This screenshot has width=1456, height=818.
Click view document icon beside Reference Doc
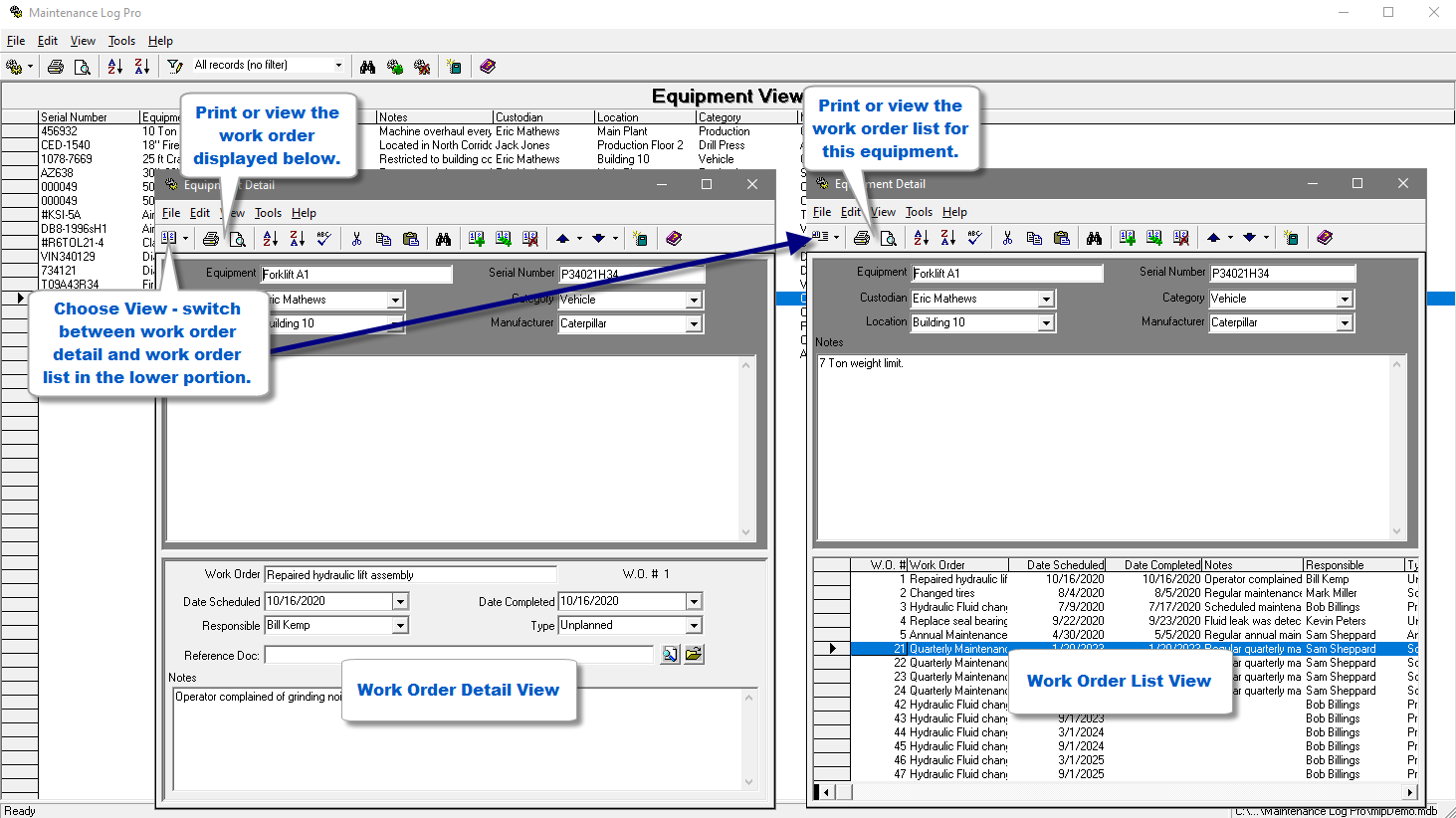[x=671, y=654]
